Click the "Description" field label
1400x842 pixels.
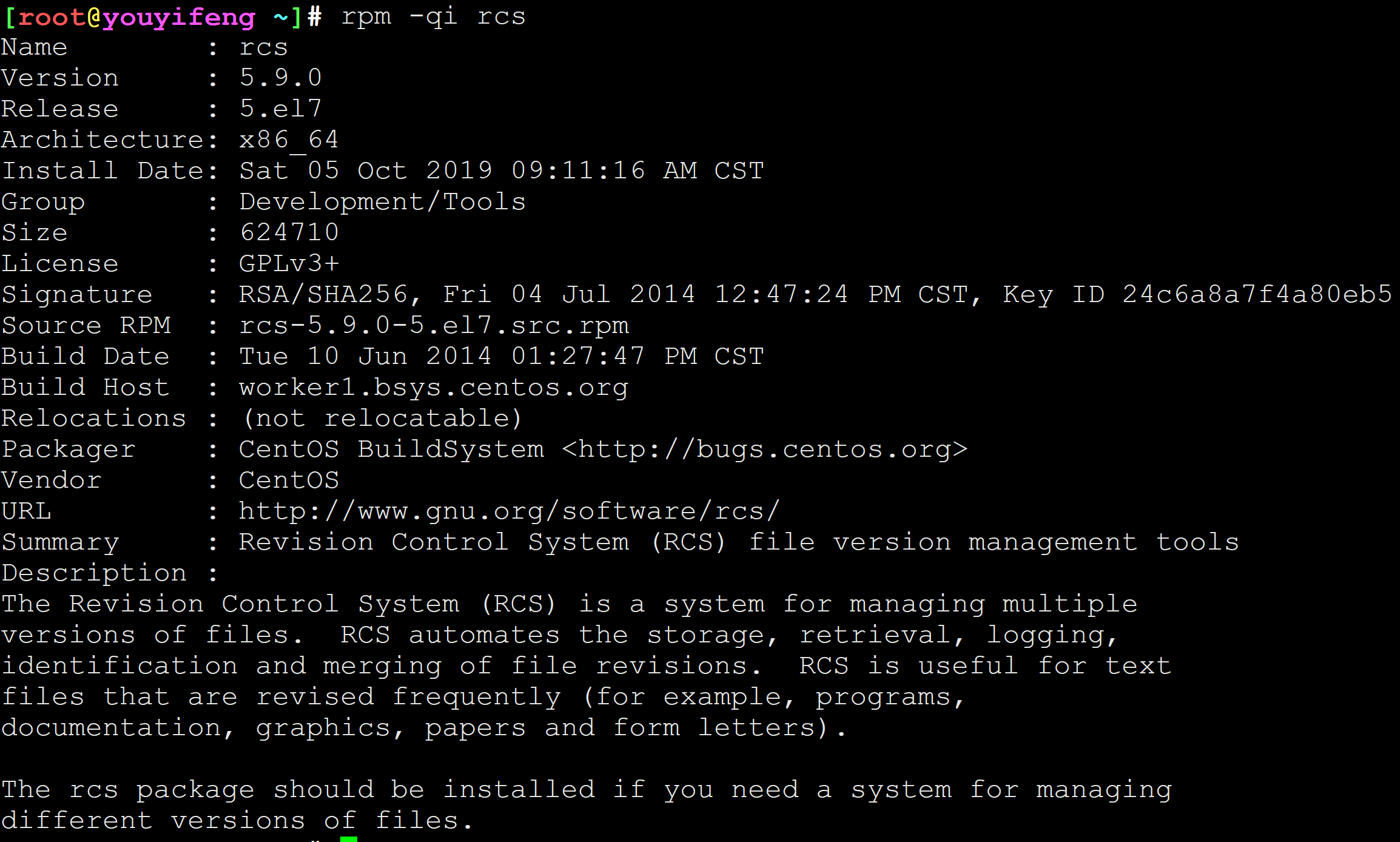(x=93, y=573)
